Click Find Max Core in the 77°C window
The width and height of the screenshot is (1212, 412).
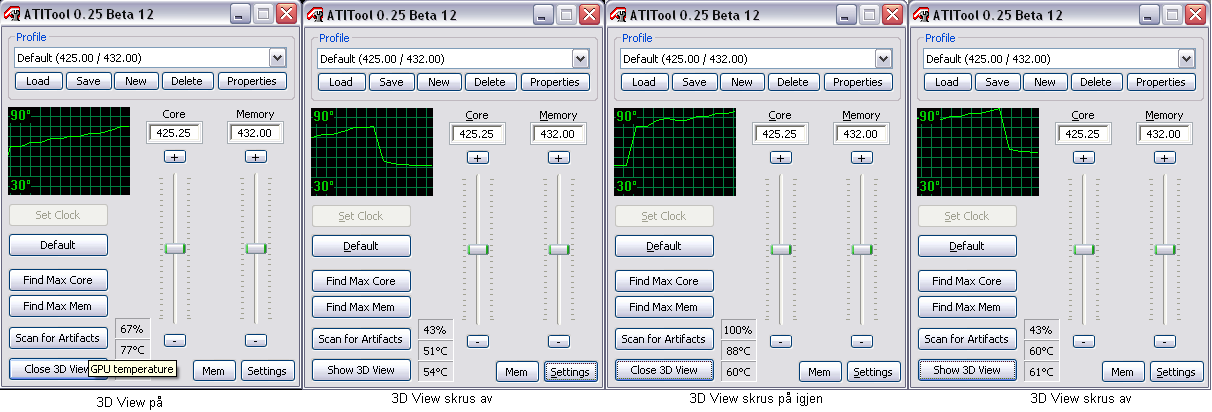(58, 281)
